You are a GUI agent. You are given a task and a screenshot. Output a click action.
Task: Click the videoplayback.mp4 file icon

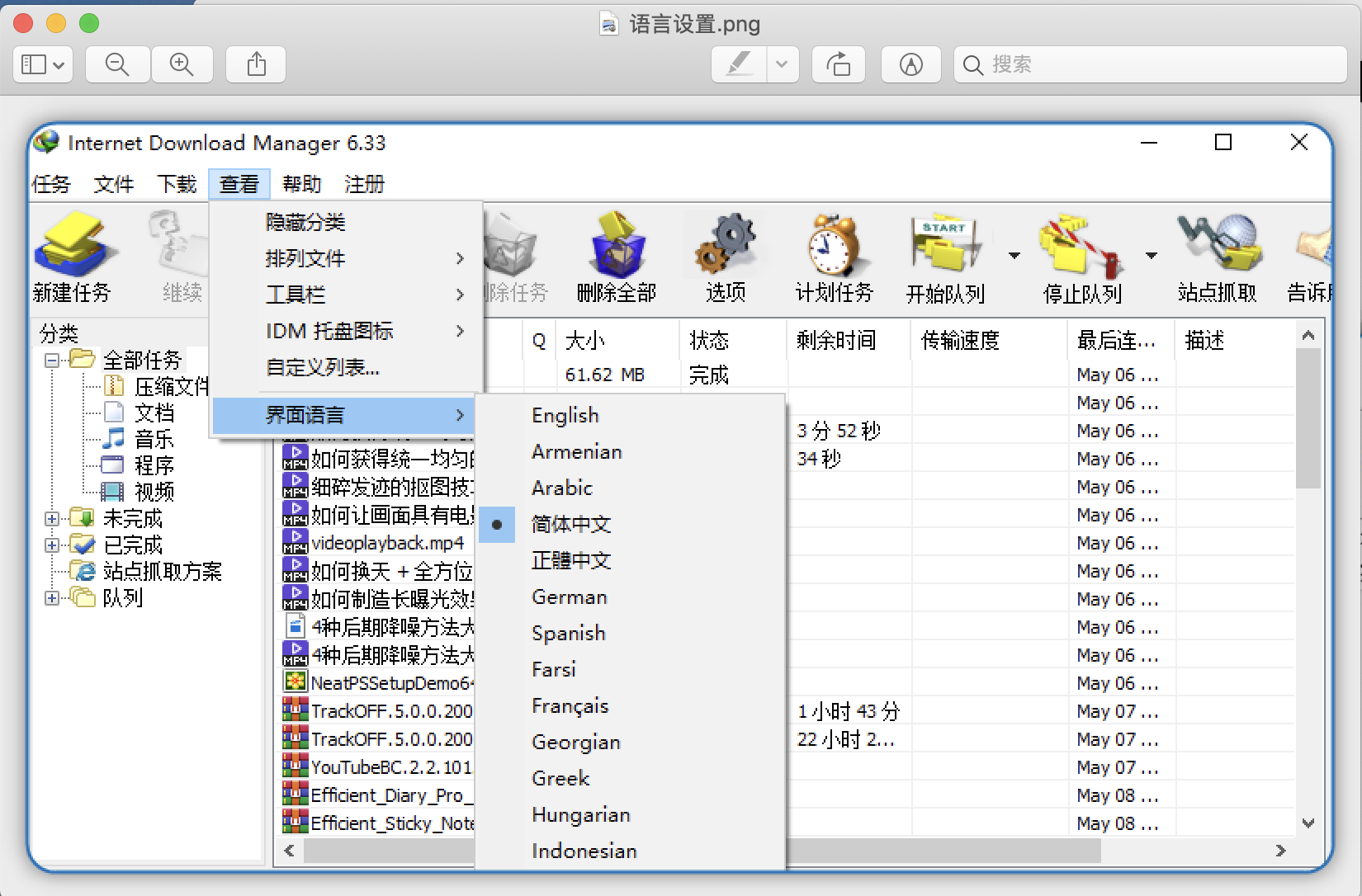click(x=295, y=542)
